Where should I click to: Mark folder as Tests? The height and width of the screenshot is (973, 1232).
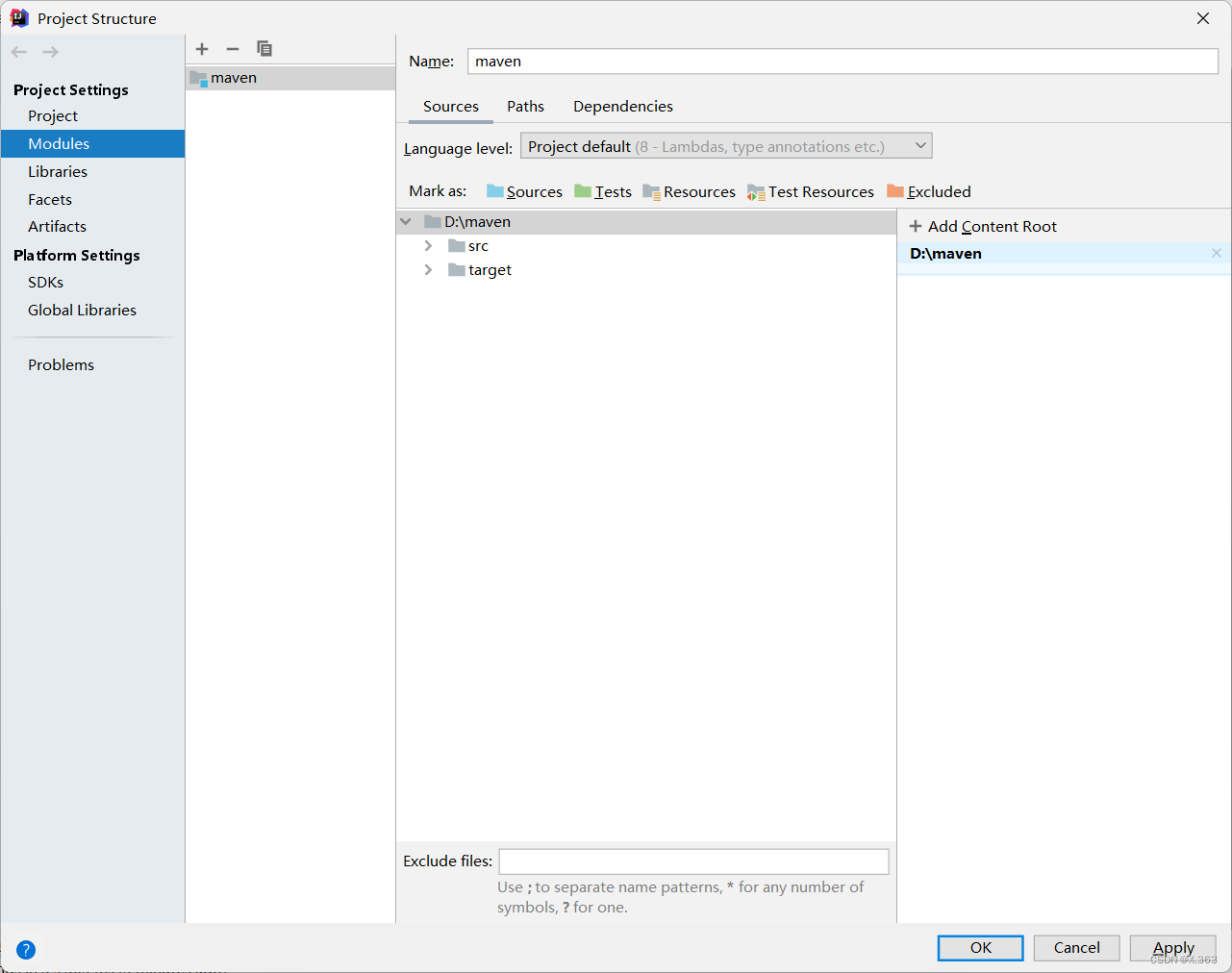[603, 191]
